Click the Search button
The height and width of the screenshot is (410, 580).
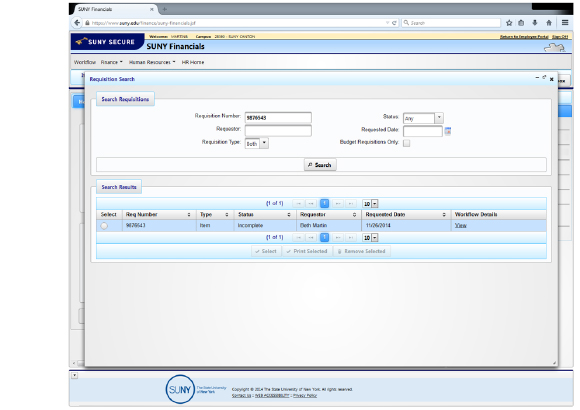(320, 165)
